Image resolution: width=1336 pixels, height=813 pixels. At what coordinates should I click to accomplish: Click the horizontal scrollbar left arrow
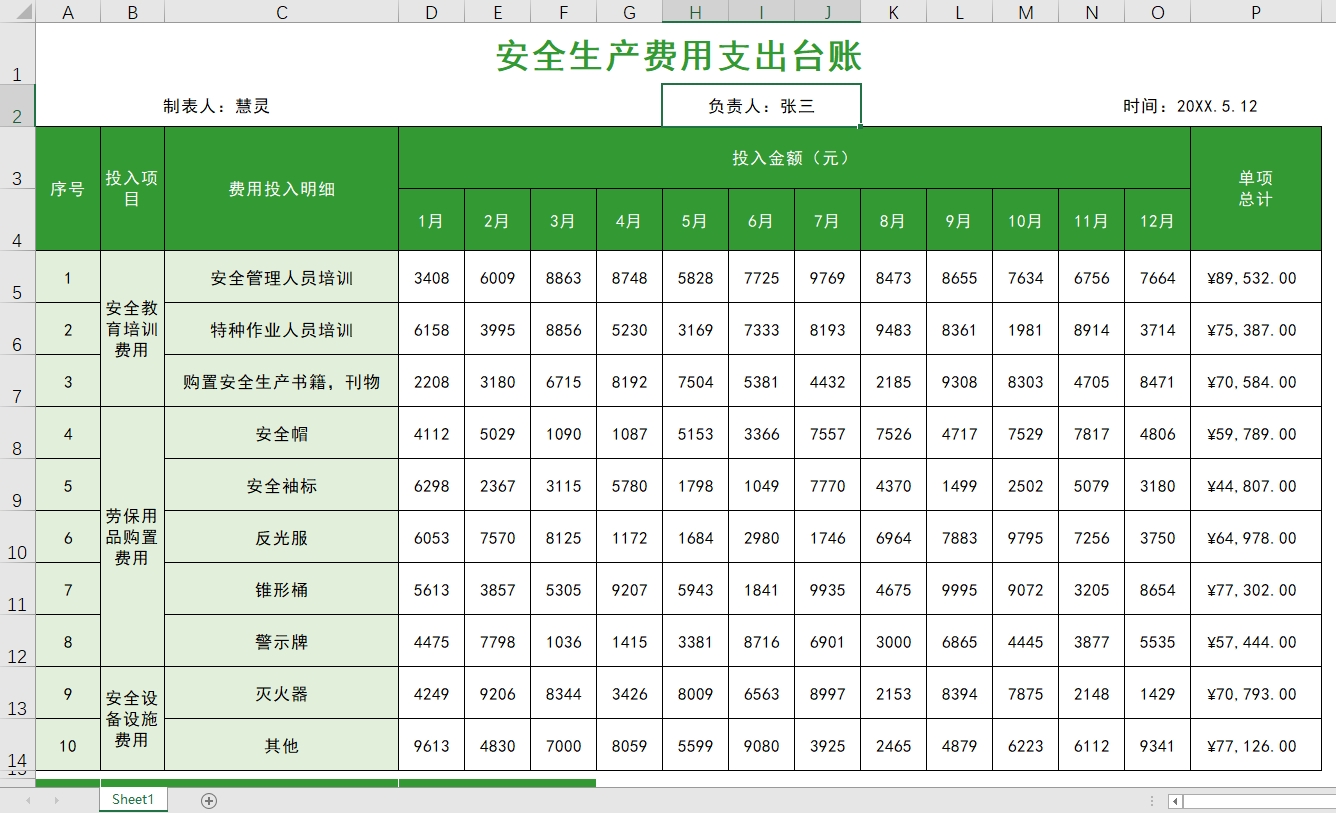1175,801
